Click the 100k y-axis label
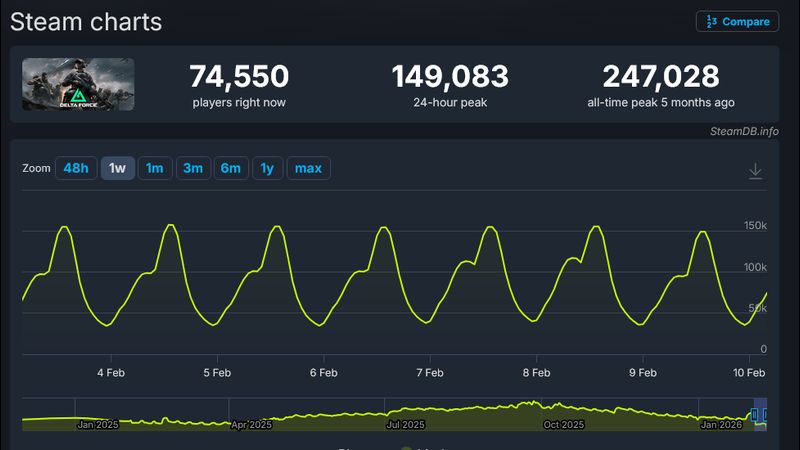The width and height of the screenshot is (800, 450). 755,267
